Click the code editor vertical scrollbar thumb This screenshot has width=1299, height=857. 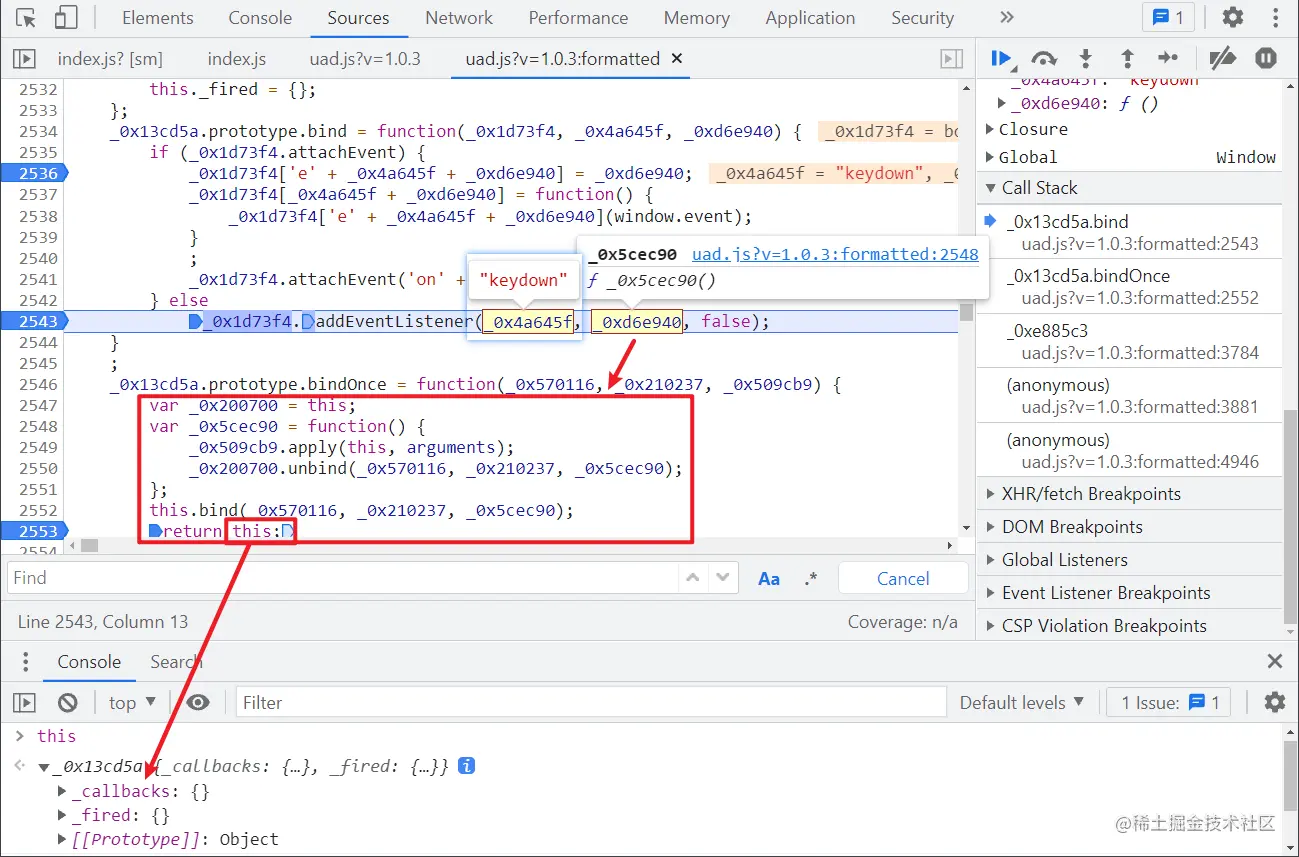pyautogui.click(x=967, y=313)
